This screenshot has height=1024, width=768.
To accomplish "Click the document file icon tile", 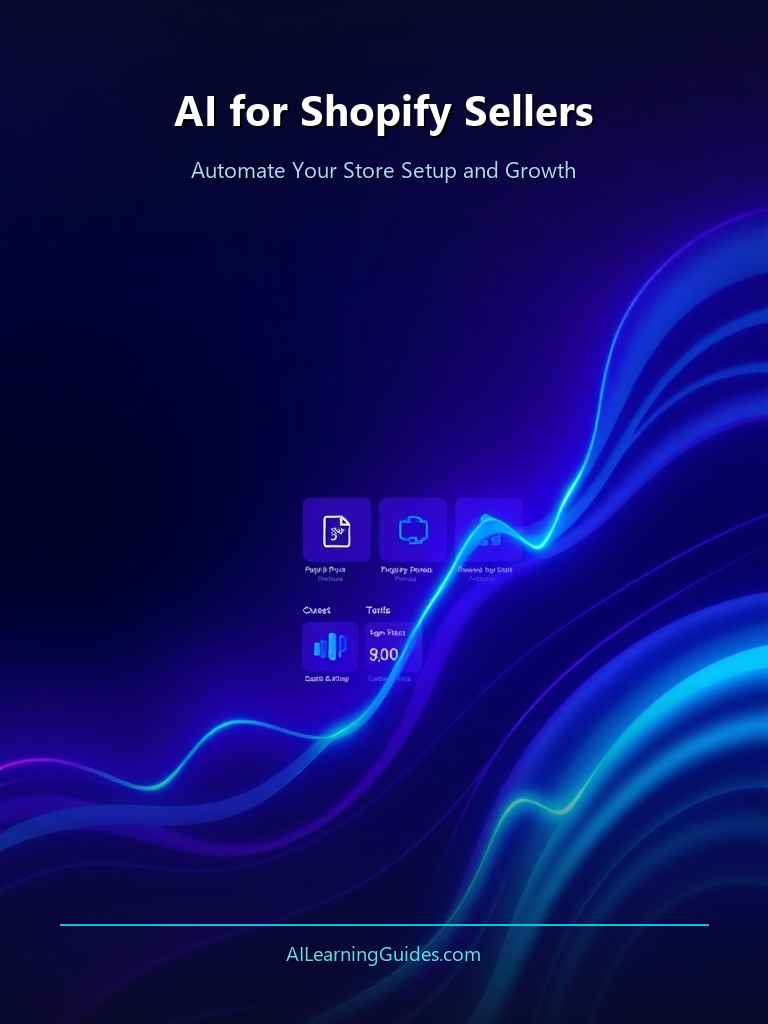I will 337,529.
